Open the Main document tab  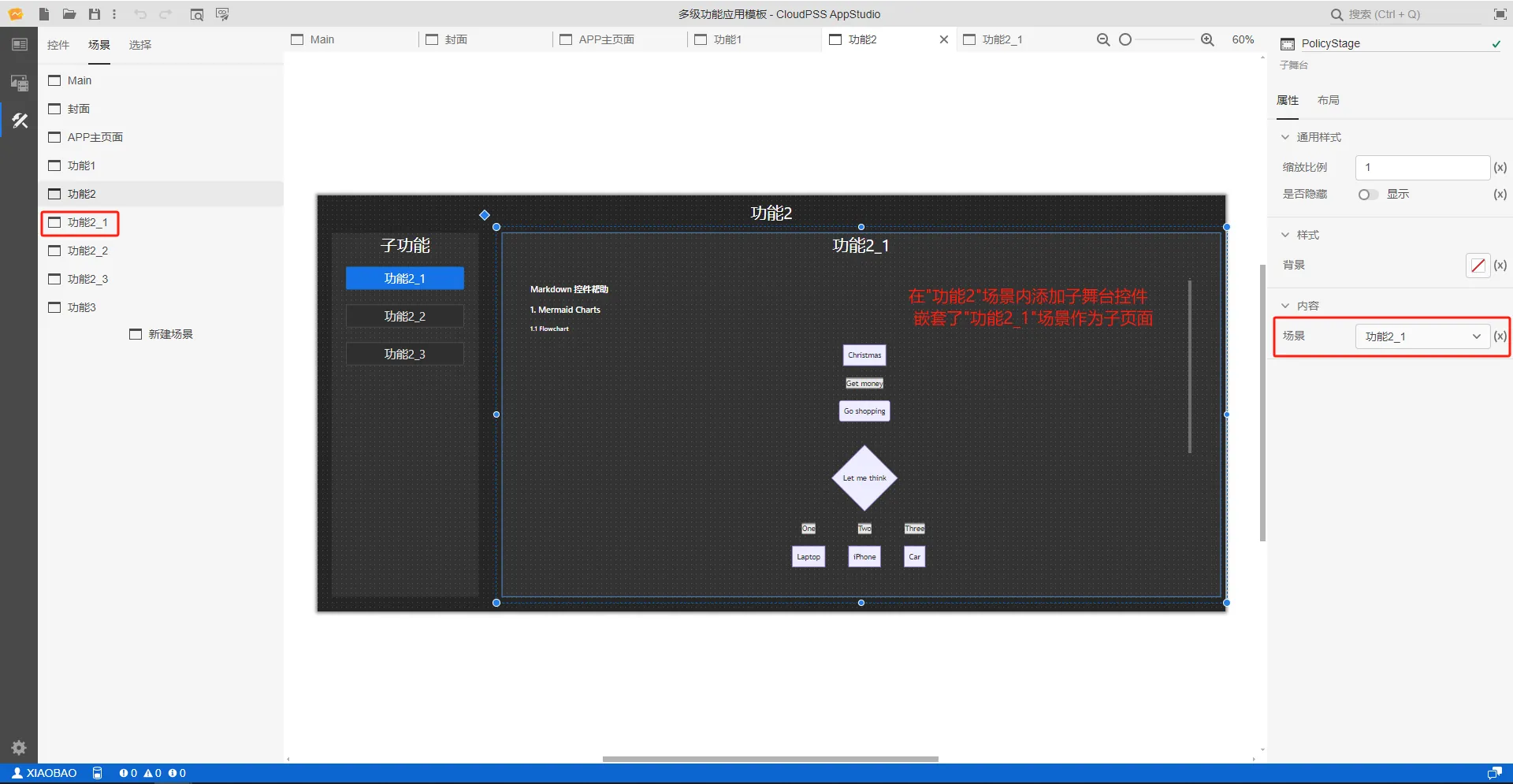click(x=351, y=39)
